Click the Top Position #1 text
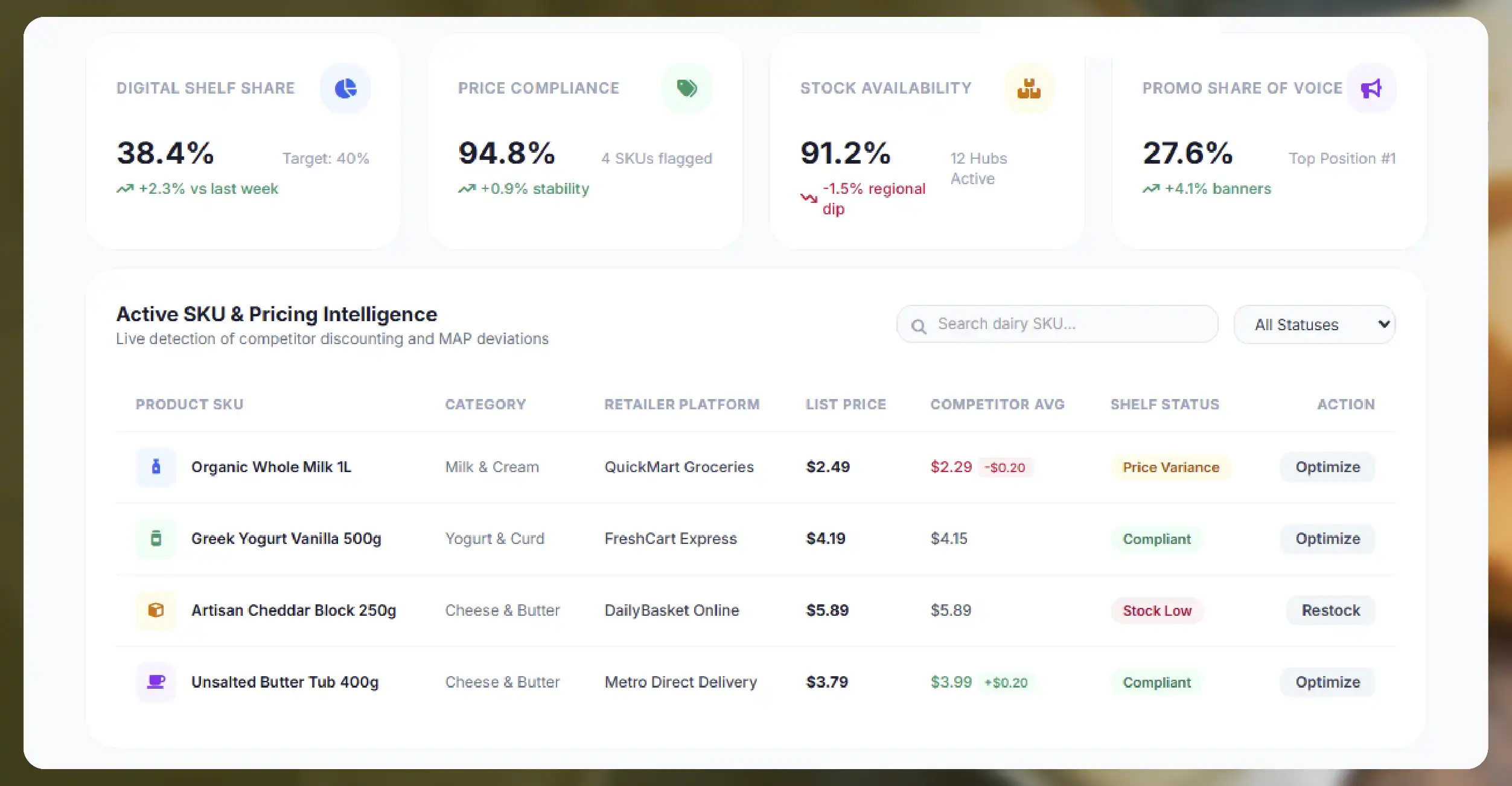The height and width of the screenshot is (786, 1512). click(1342, 158)
